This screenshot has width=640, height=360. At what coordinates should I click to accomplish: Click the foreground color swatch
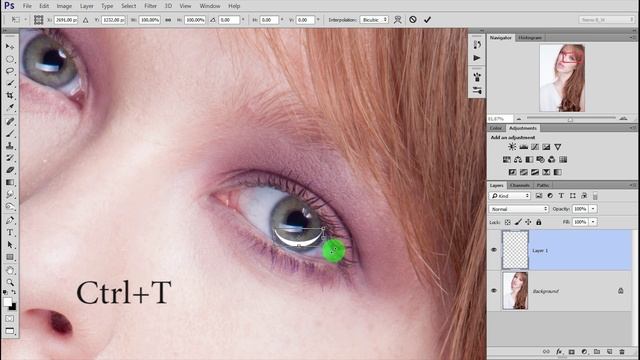coord(7,302)
